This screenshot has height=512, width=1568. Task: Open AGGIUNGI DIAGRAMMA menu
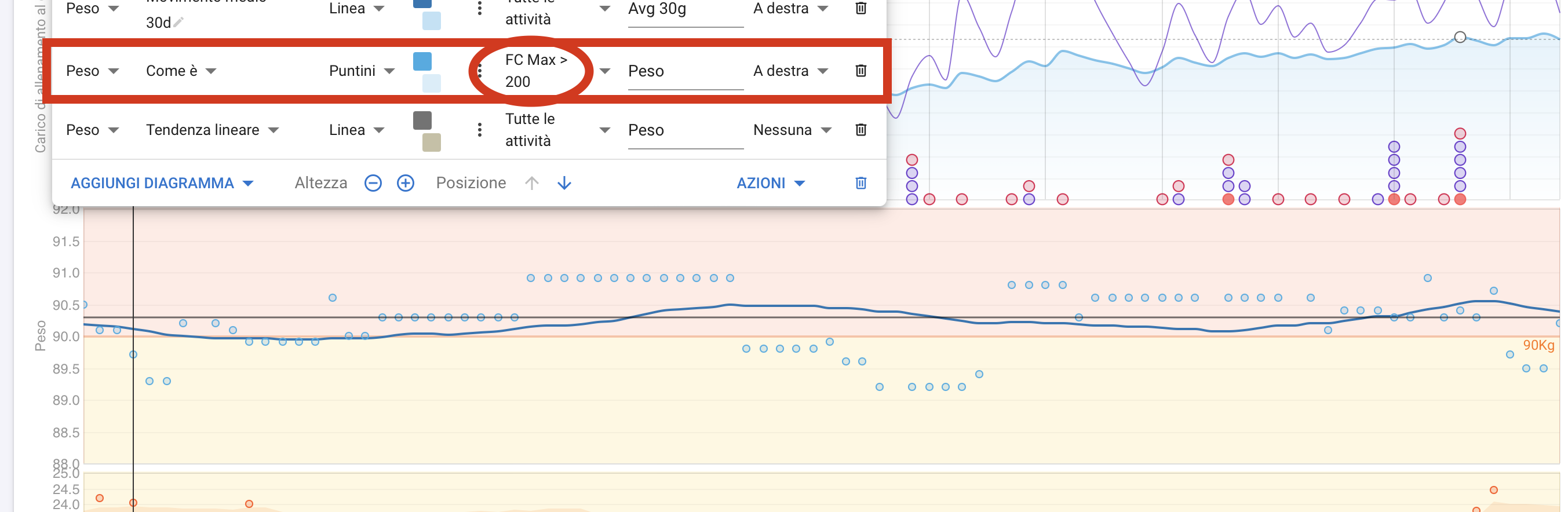point(162,183)
